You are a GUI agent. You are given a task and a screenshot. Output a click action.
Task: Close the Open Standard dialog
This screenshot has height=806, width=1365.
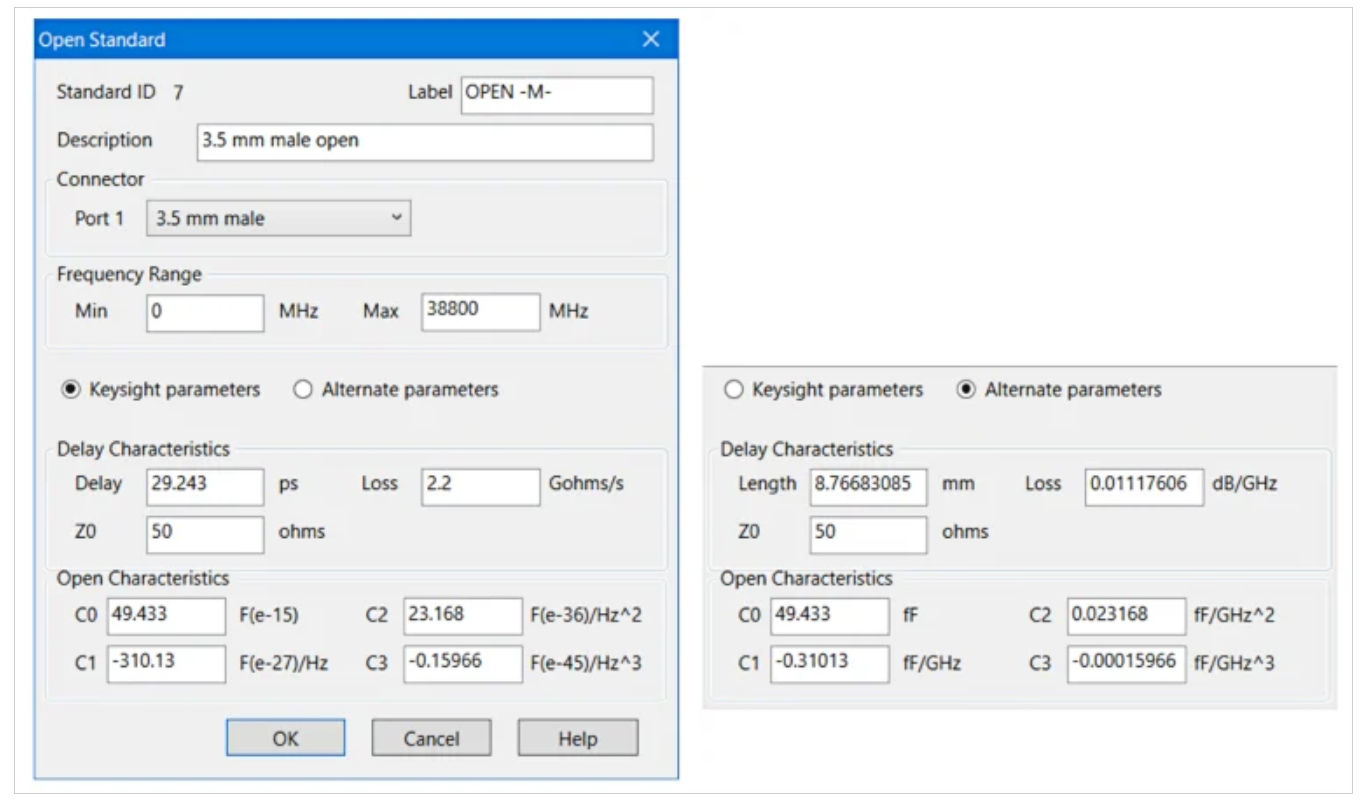point(651,40)
